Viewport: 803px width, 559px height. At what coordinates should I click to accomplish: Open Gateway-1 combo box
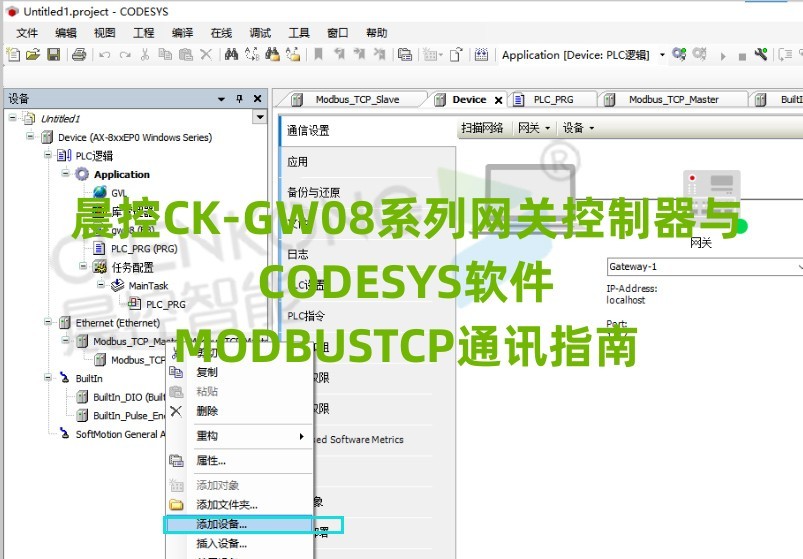(705, 267)
